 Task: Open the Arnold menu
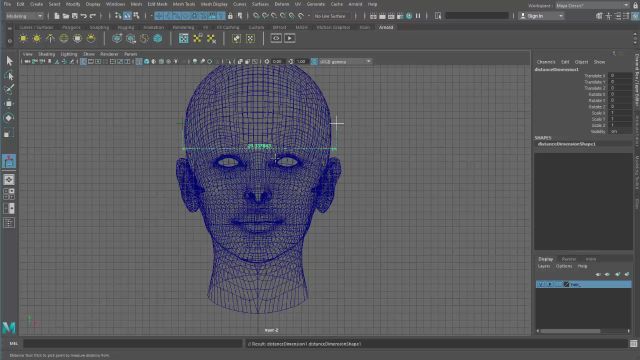355,4
